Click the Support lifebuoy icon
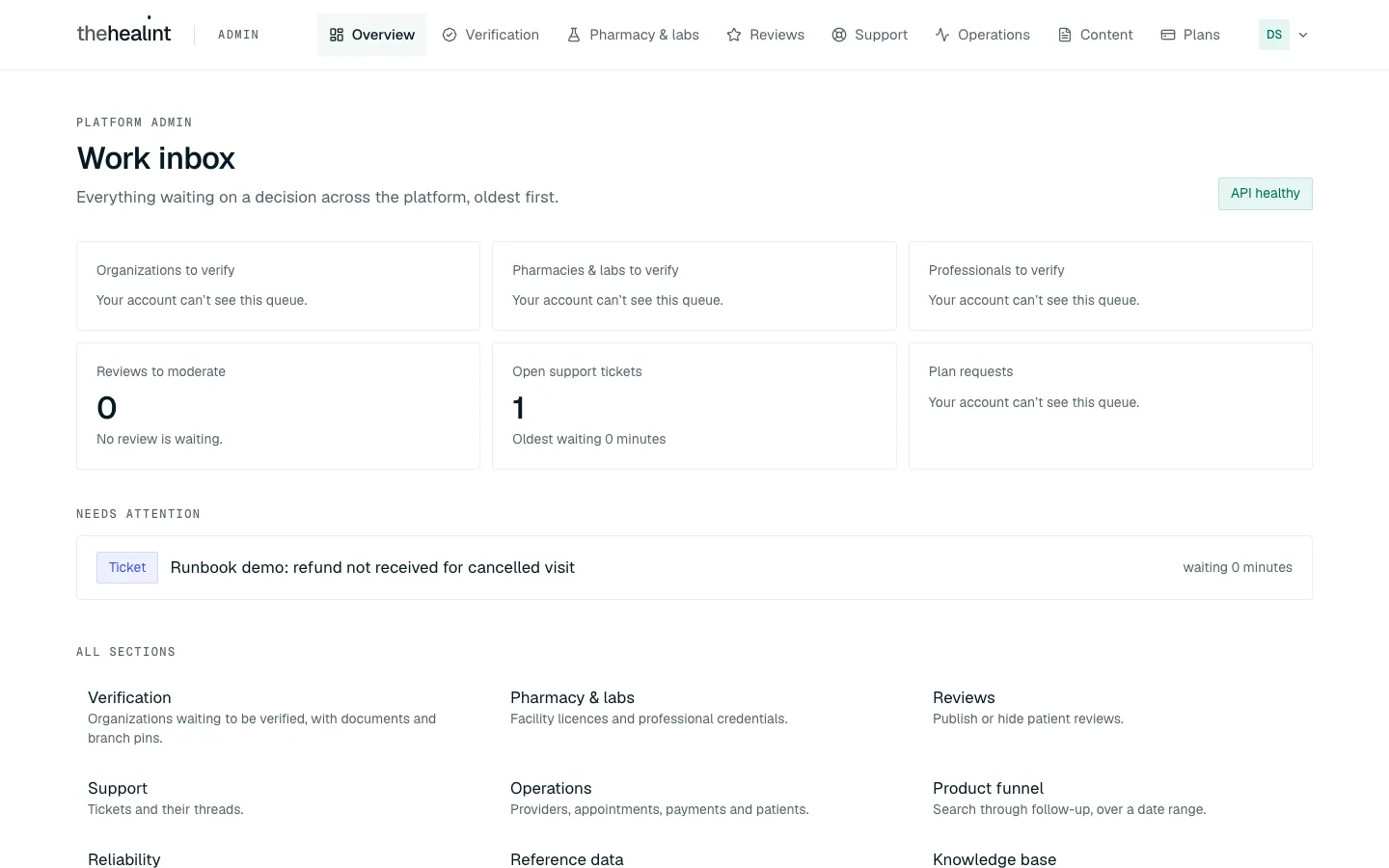 click(839, 35)
